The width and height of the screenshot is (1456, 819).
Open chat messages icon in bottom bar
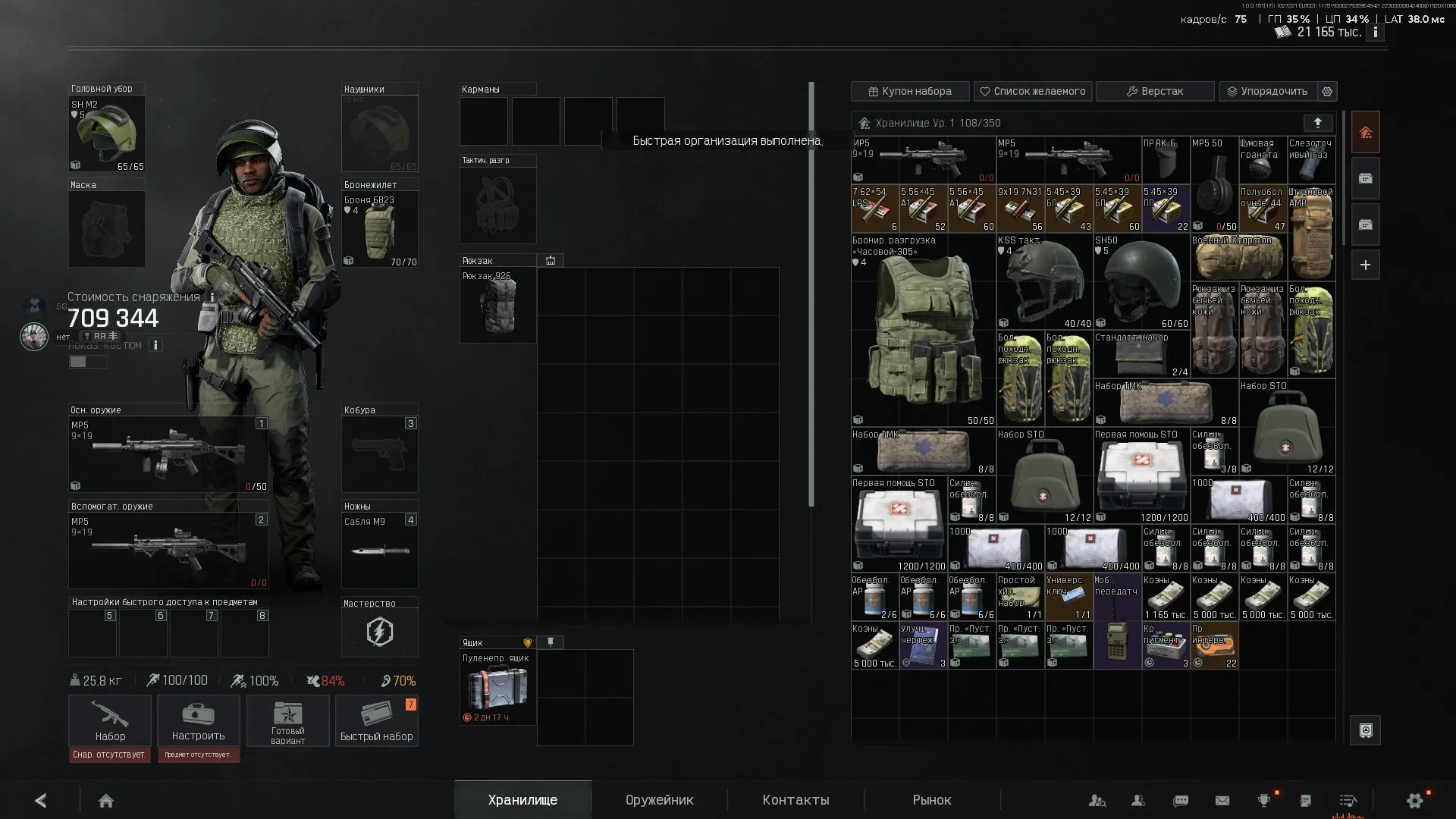[x=1181, y=800]
